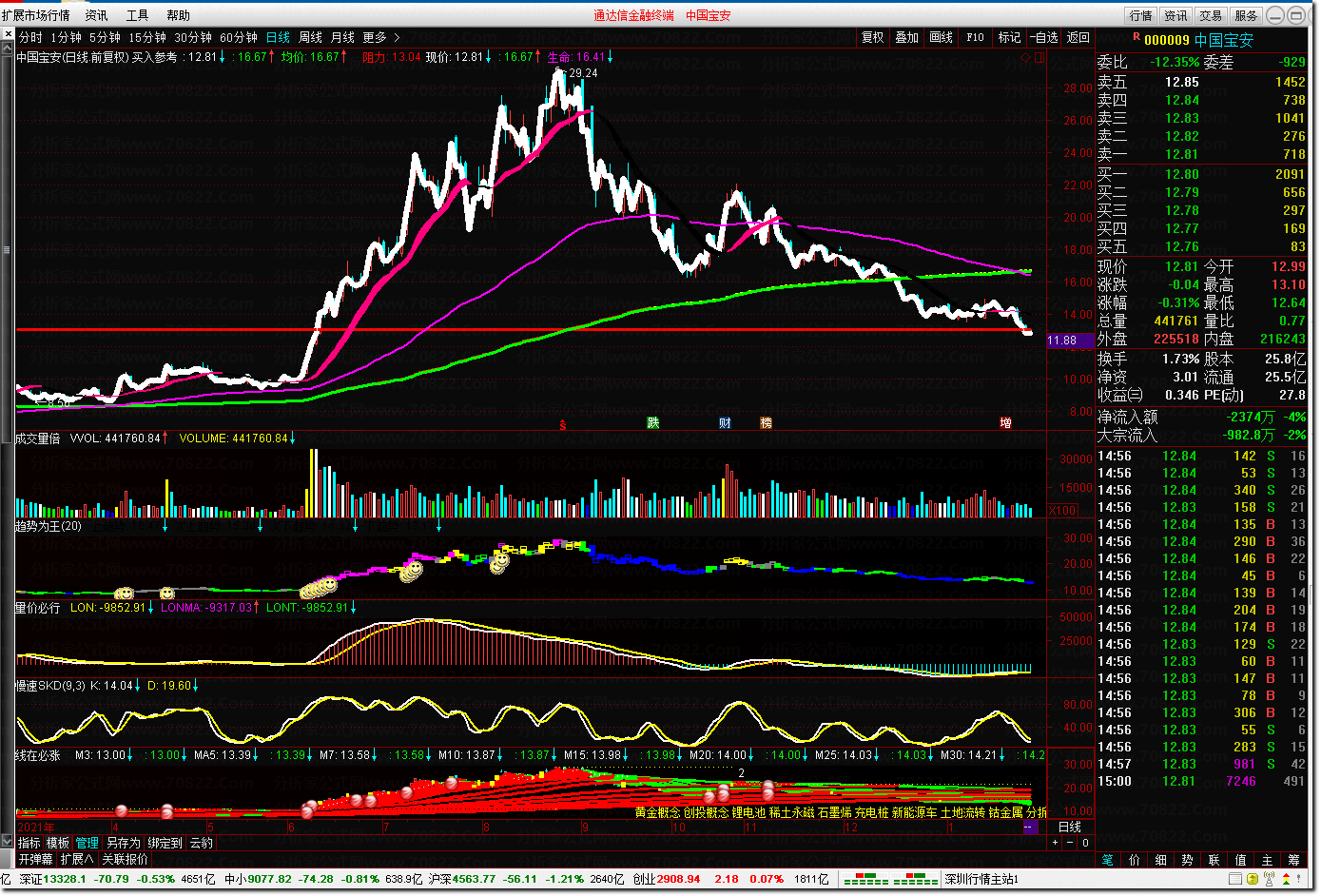
Task: Click the small window icon atop the price axis
Action: pos(1039,58)
